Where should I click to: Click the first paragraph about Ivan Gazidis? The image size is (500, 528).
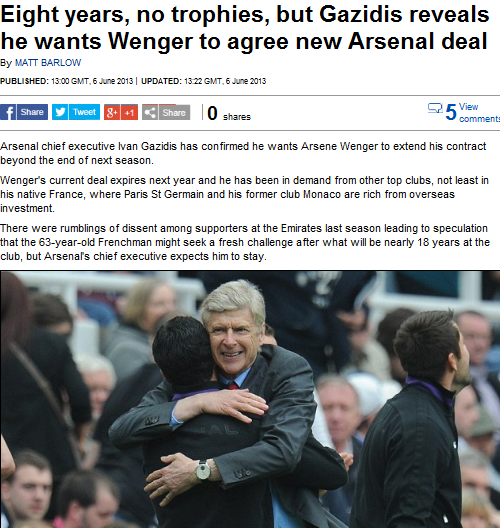(243, 153)
